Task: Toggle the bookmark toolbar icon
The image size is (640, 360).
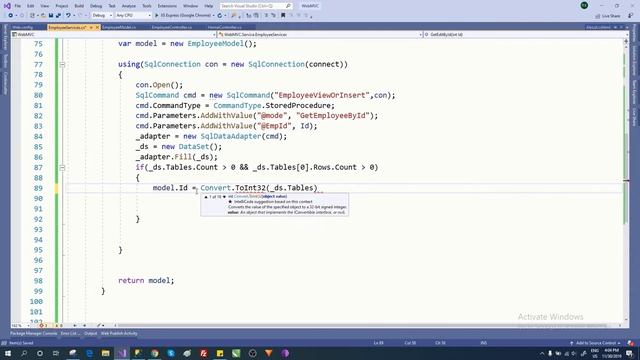Action: point(283,16)
